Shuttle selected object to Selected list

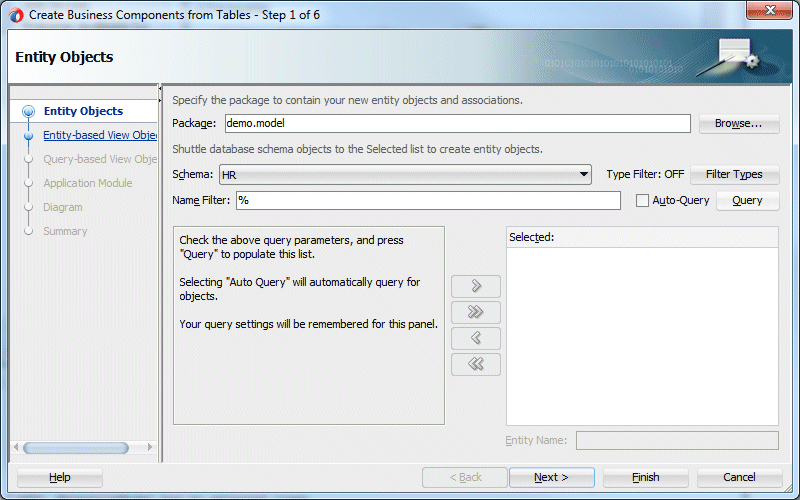[x=476, y=286]
